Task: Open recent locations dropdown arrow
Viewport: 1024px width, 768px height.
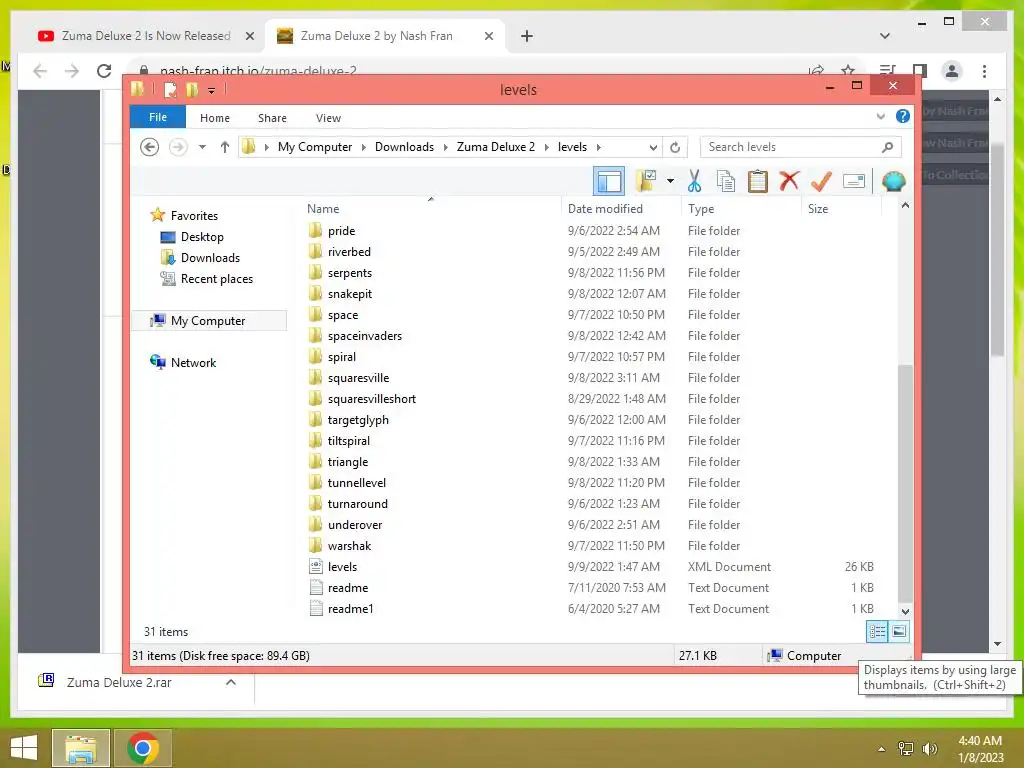Action: tap(202, 147)
